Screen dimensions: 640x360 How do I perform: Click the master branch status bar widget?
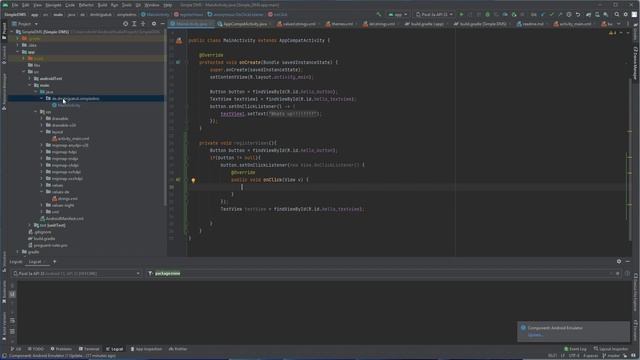610,356
